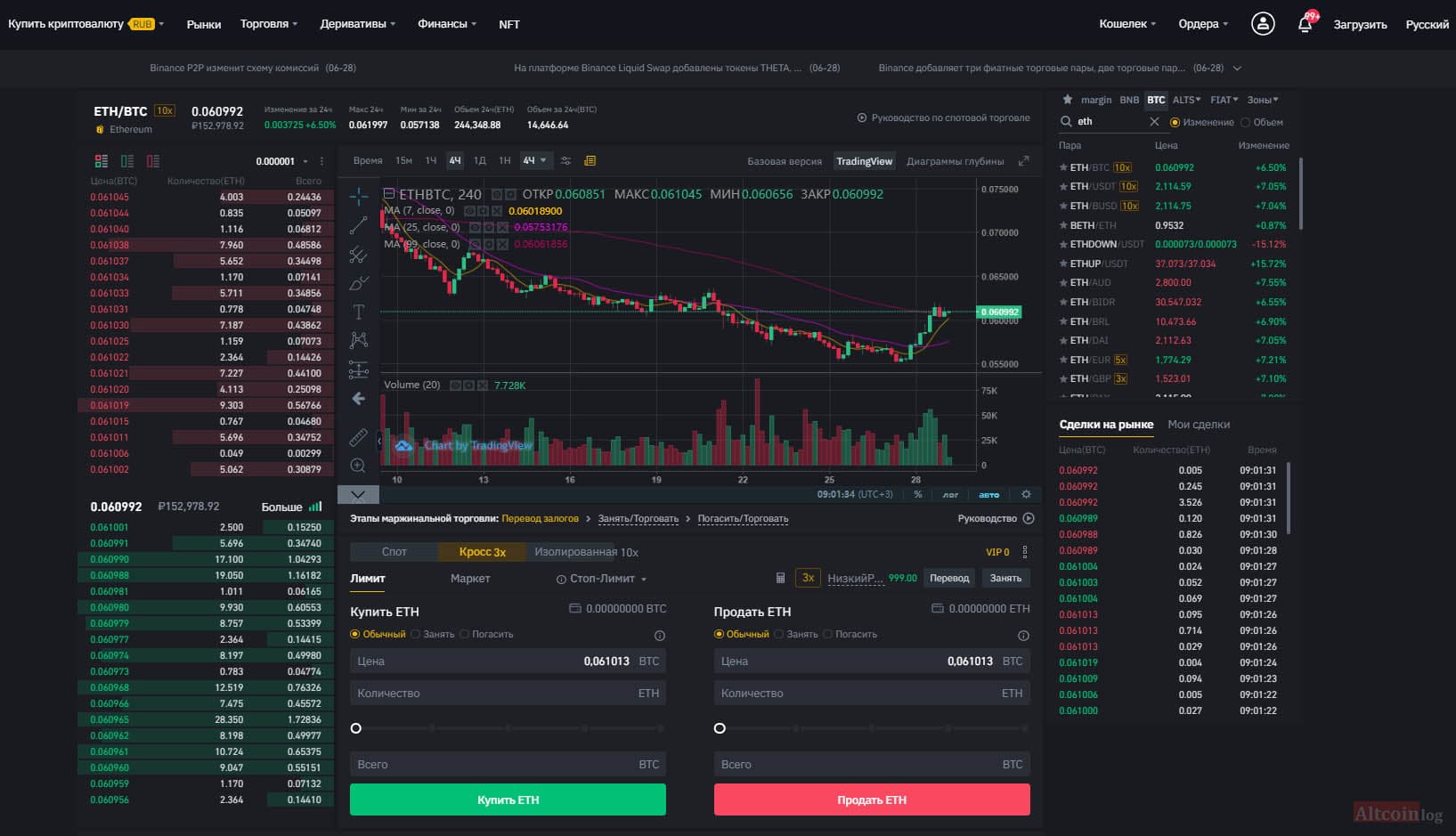Expand the ALTS market dropdown
1456x836 pixels.
[1187, 100]
